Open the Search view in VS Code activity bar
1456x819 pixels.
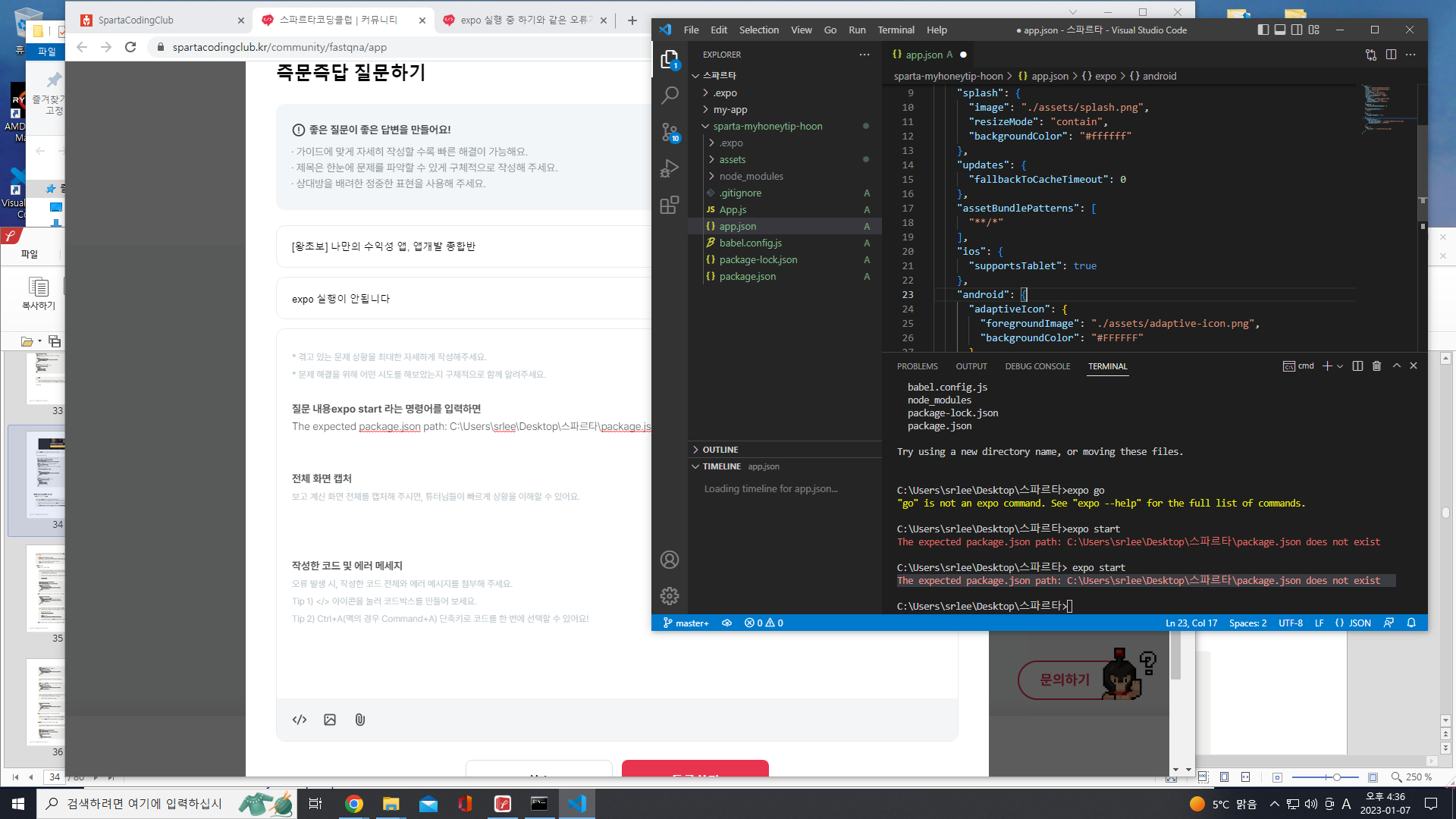coord(670,96)
